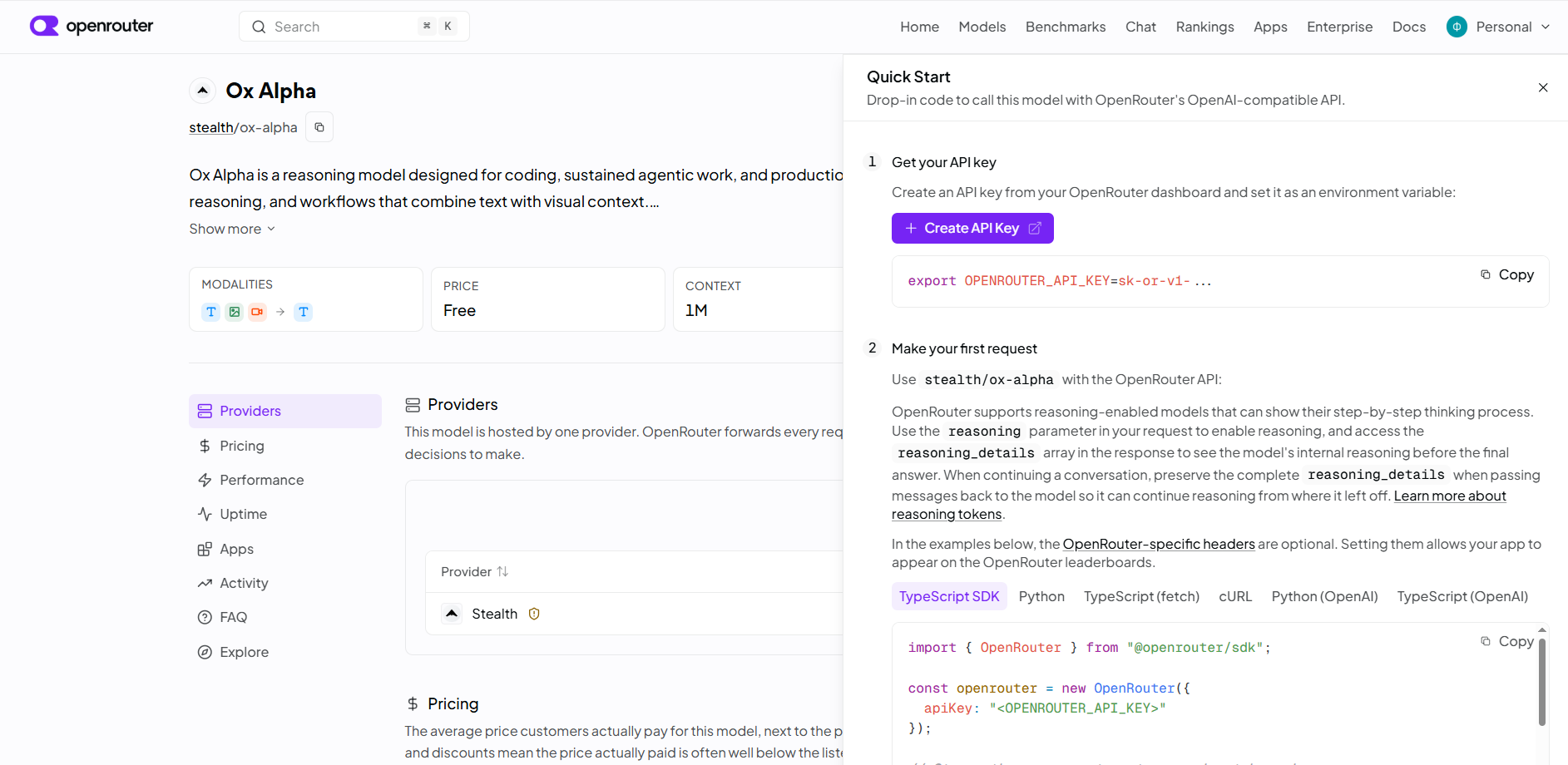The width and height of the screenshot is (1568, 765).
Task: Click the text input modality icon
Action: 211,312
